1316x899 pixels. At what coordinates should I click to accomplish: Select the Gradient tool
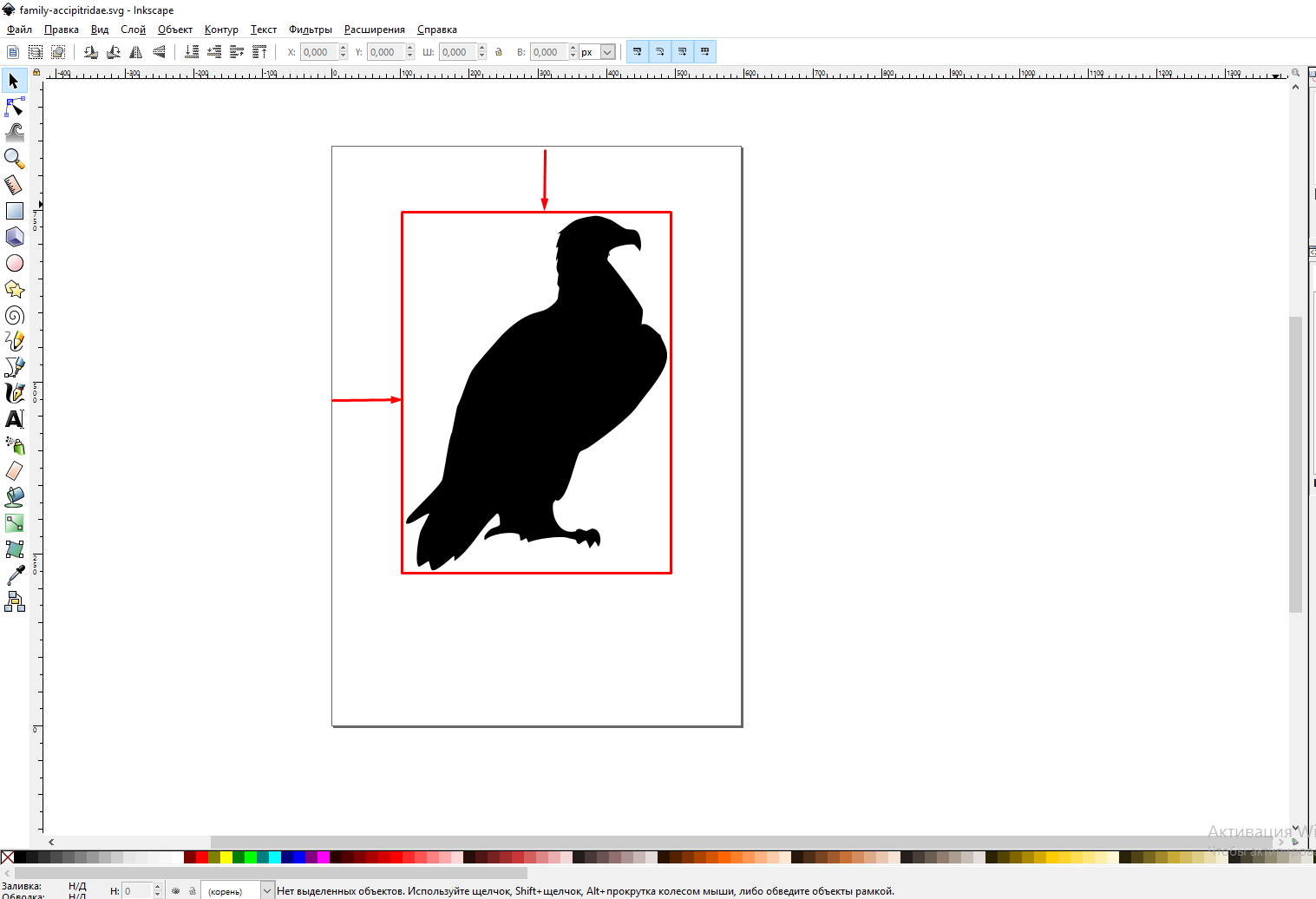pyautogui.click(x=14, y=523)
